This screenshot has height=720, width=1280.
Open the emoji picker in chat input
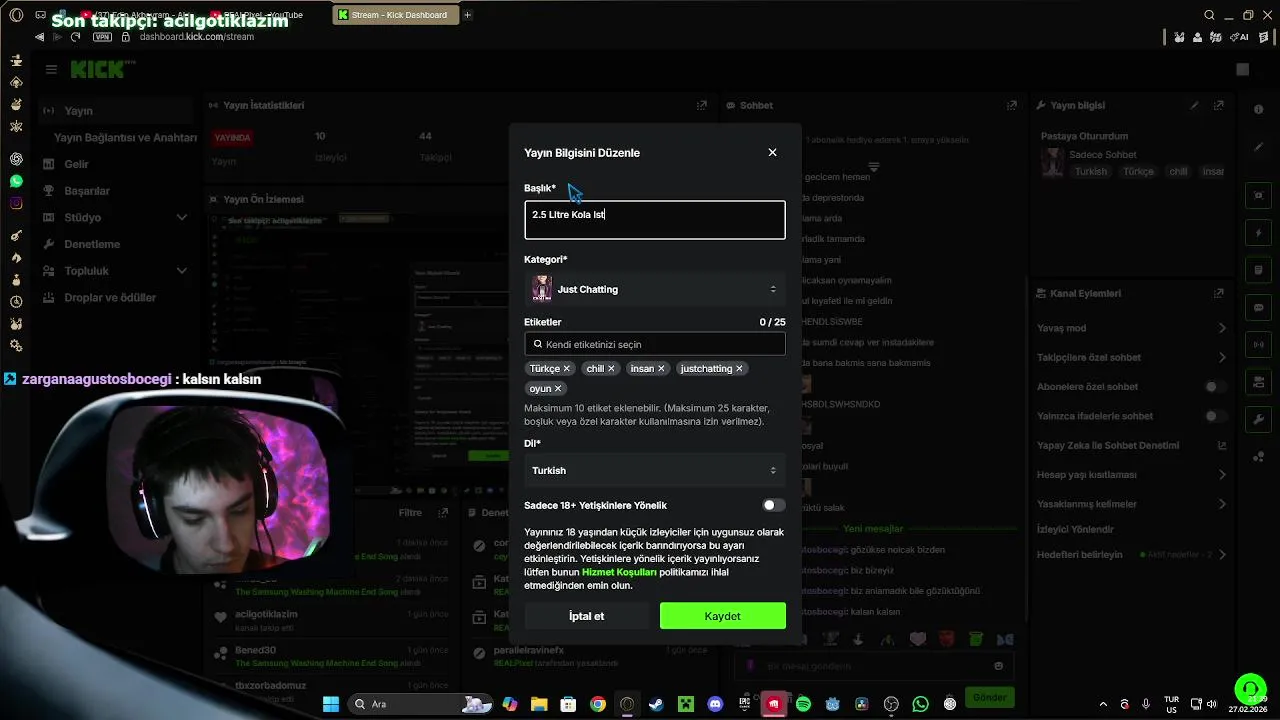(x=998, y=666)
